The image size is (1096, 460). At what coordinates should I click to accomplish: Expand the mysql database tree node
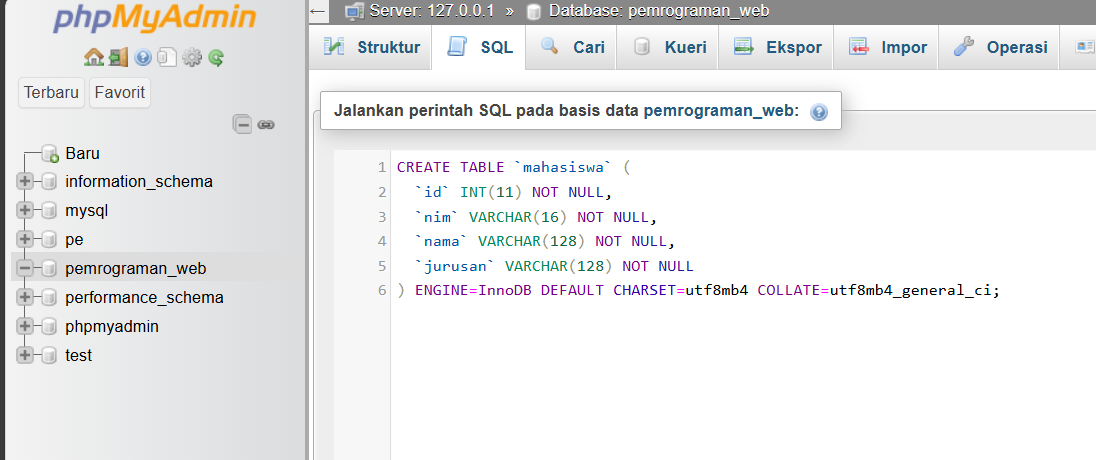click(25, 211)
